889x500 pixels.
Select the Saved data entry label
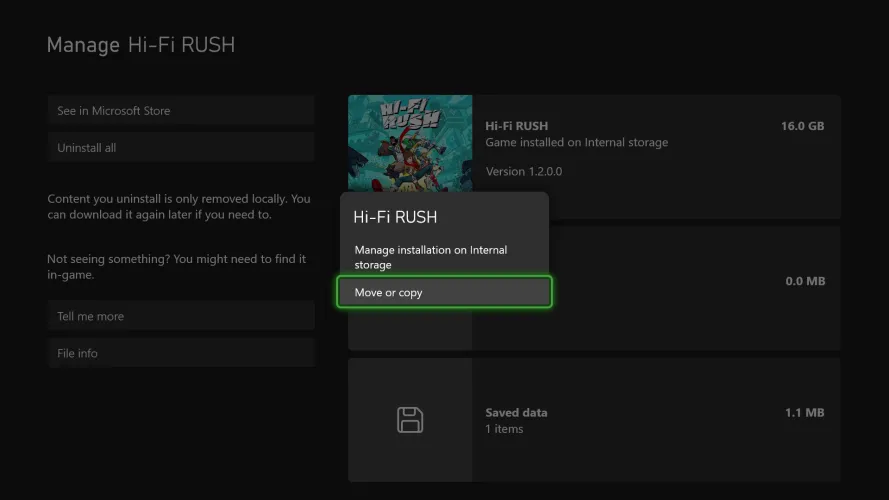[516, 412]
